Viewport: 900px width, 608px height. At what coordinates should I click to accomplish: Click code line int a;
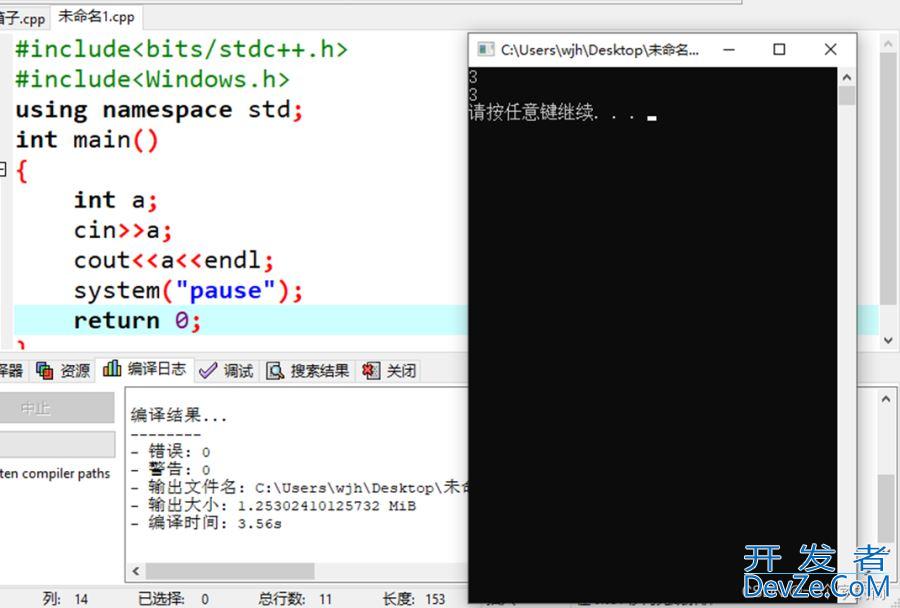pos(115,200)
